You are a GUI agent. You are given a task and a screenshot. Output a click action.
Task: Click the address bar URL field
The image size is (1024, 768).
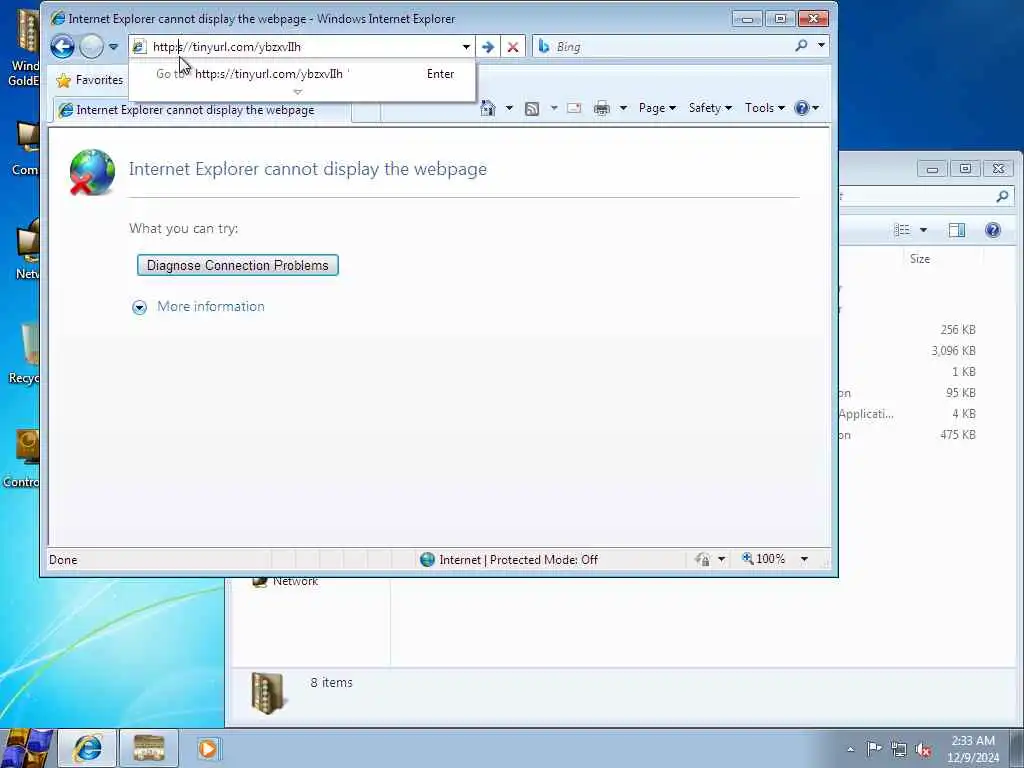pyautogui.click(x=295, y=46)
